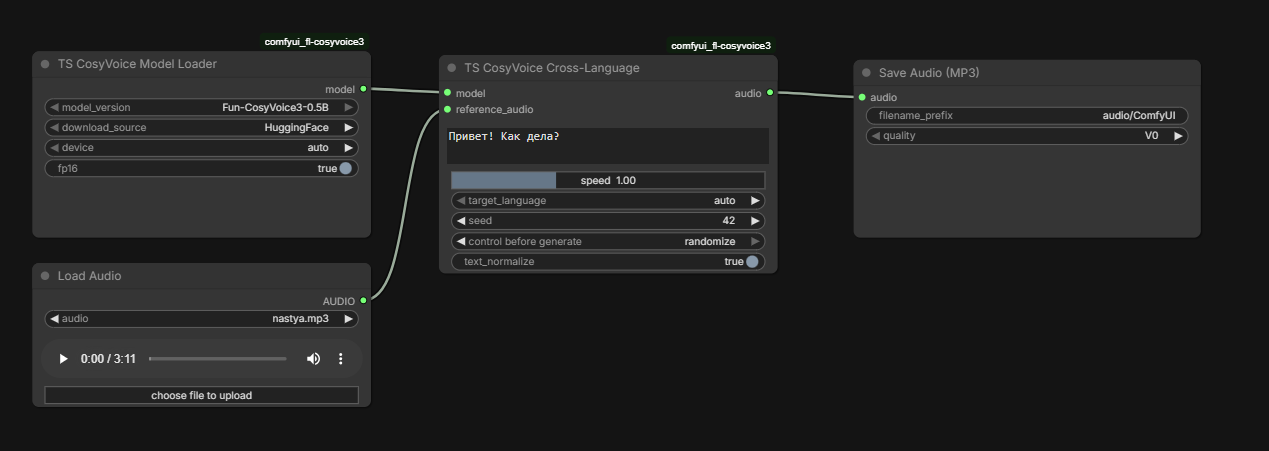Click the speed 1.00 slider
The width and height of the screenshot is (1269, 451).
tap(608, 180)
